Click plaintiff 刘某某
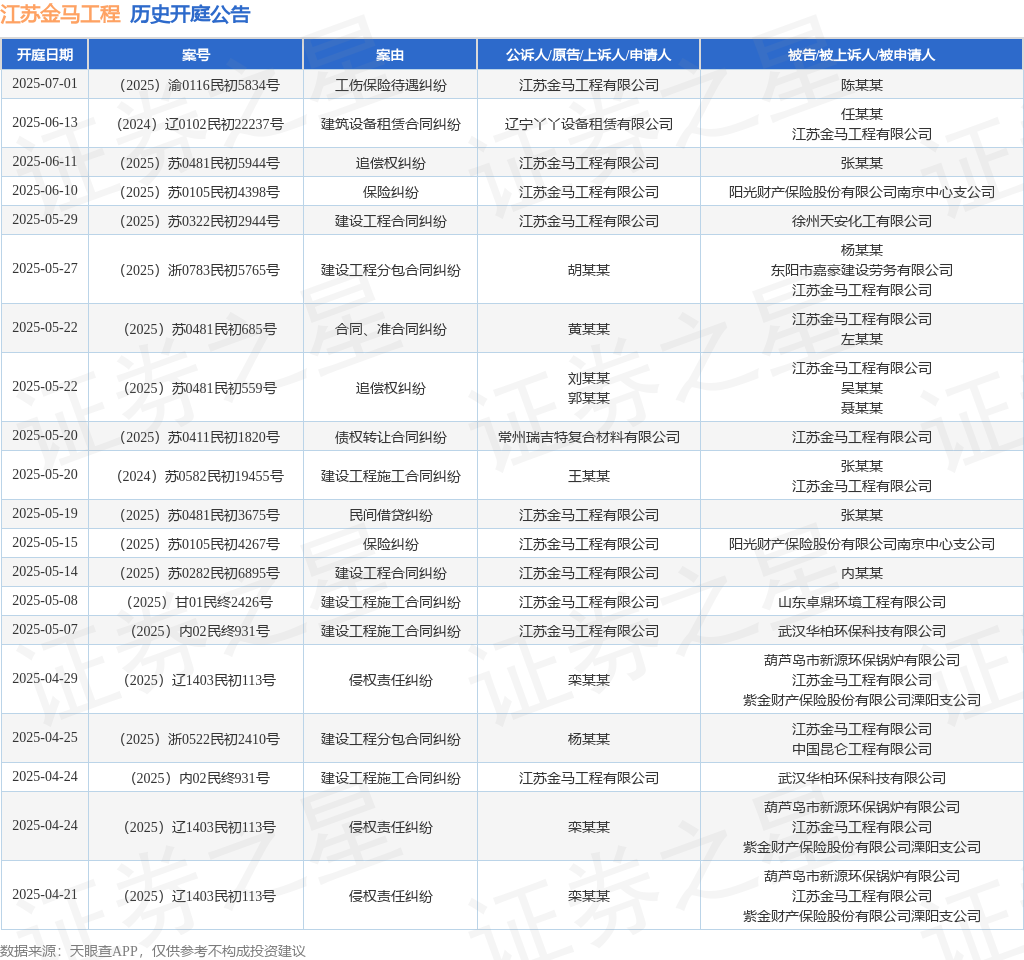The image size is (1024, 960). pos(588,378)
